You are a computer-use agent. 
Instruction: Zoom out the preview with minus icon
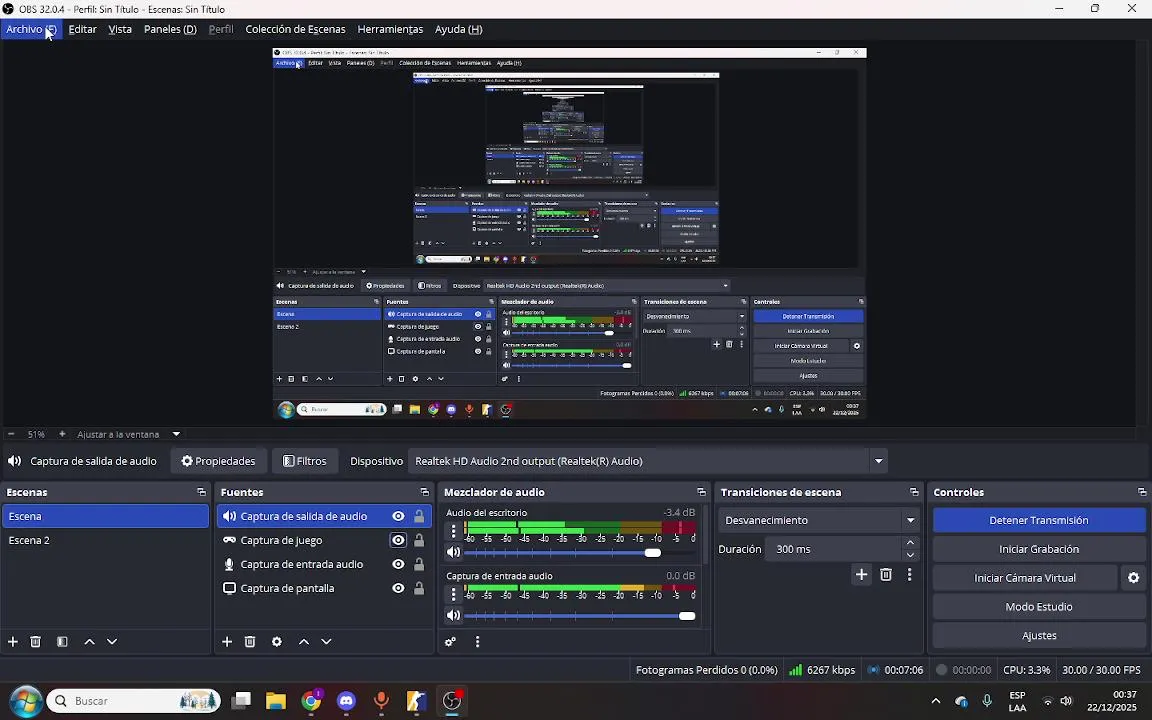click(11, 434)
